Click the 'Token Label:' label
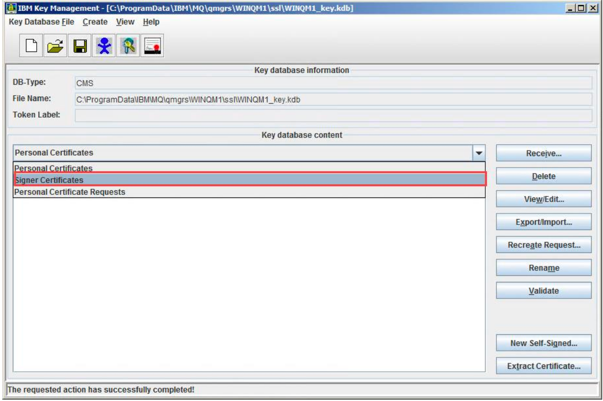 [37, 115]
